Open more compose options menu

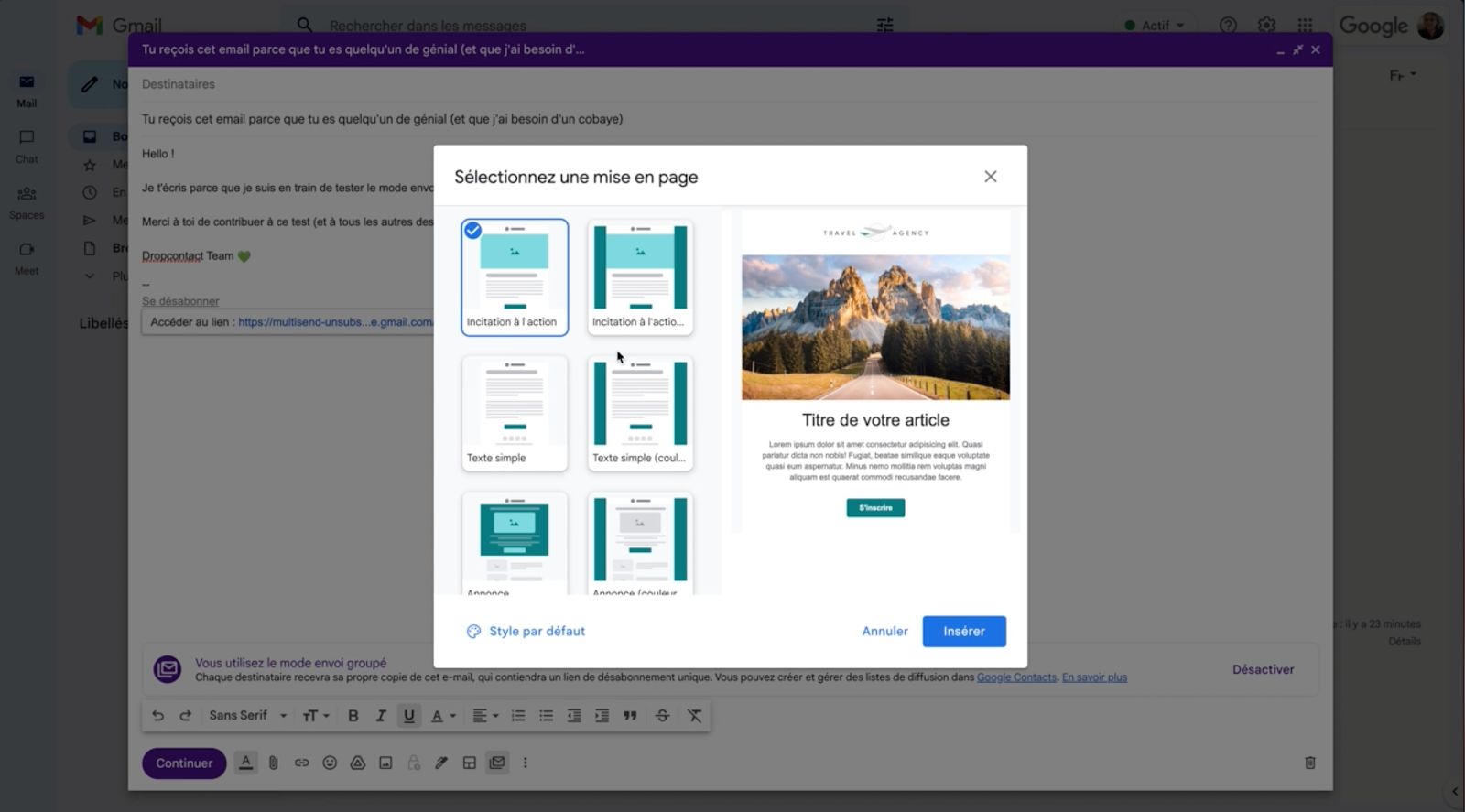[525, 763]
